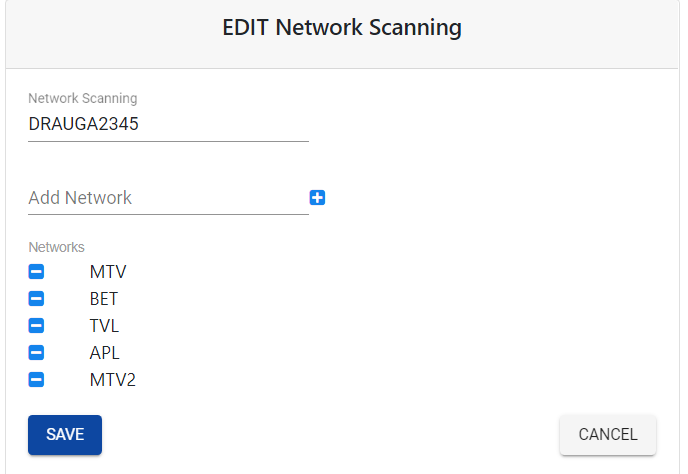This screenshot has width=688, height=474.
Task: Select the APL network label
Action: (x=104, y=353)
